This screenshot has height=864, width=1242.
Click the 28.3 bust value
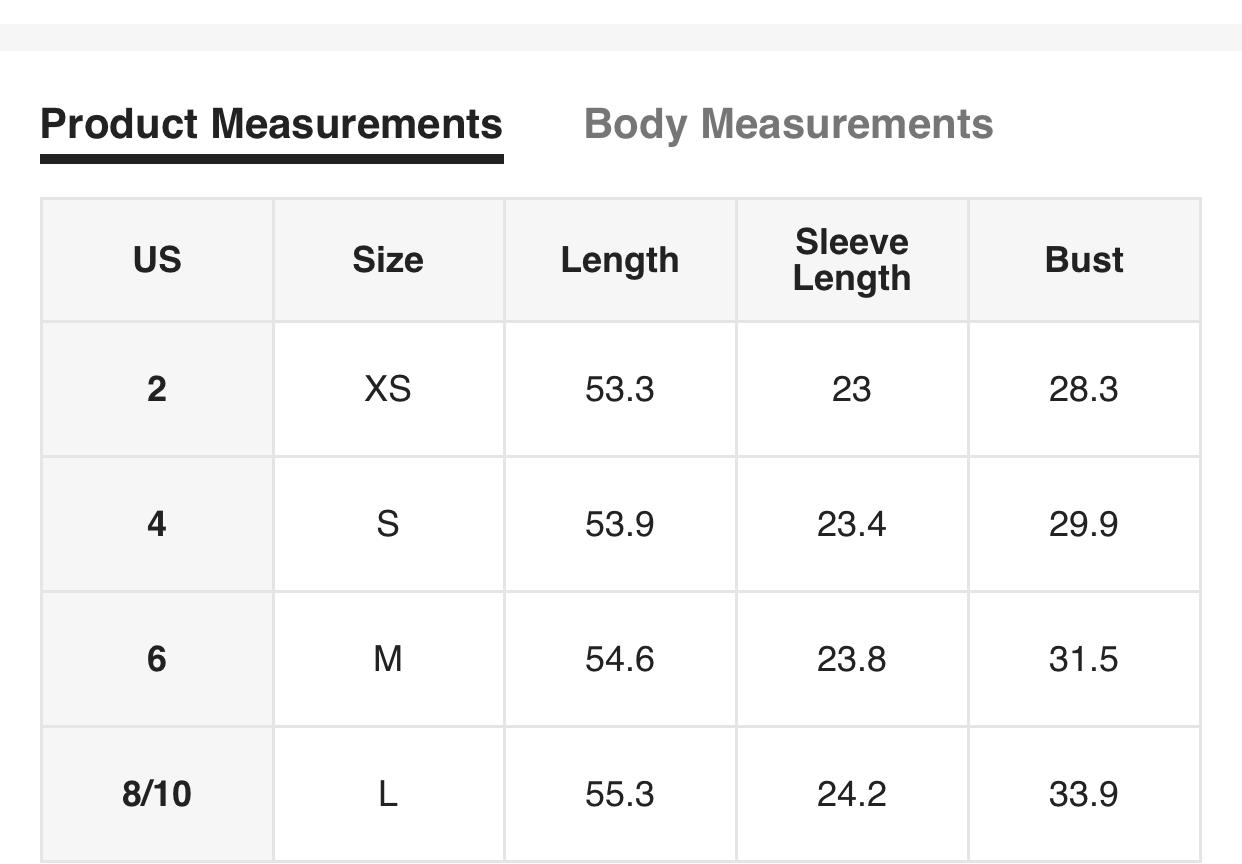1084,389
